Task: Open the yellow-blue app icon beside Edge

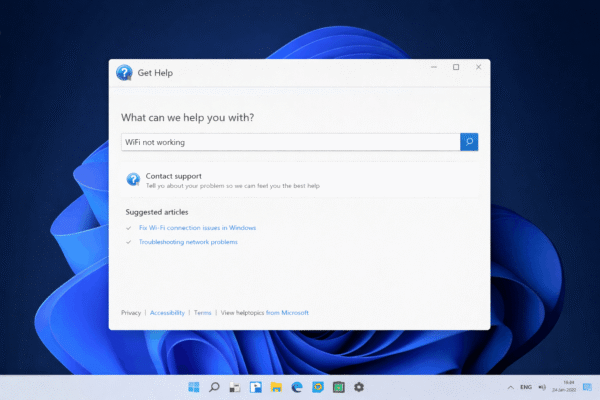Action: [318, 387]
